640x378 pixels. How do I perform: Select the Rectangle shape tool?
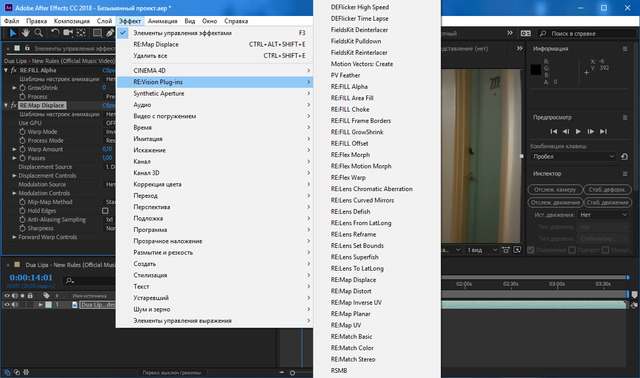97,33
